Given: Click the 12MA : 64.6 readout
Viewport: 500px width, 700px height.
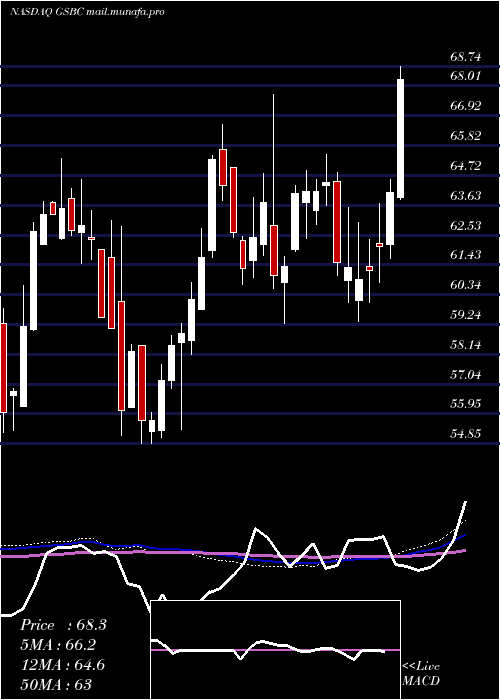Looking at the screenshot, I should (x=63, y=664).
